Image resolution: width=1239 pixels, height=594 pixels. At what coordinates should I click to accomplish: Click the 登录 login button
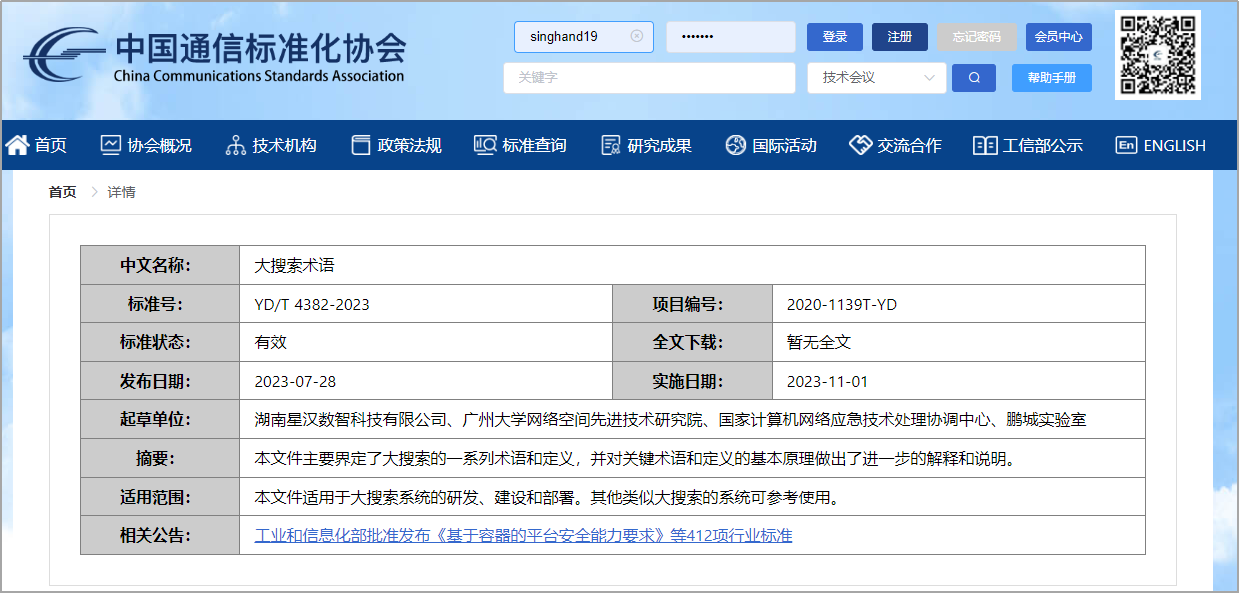[835, 37]
